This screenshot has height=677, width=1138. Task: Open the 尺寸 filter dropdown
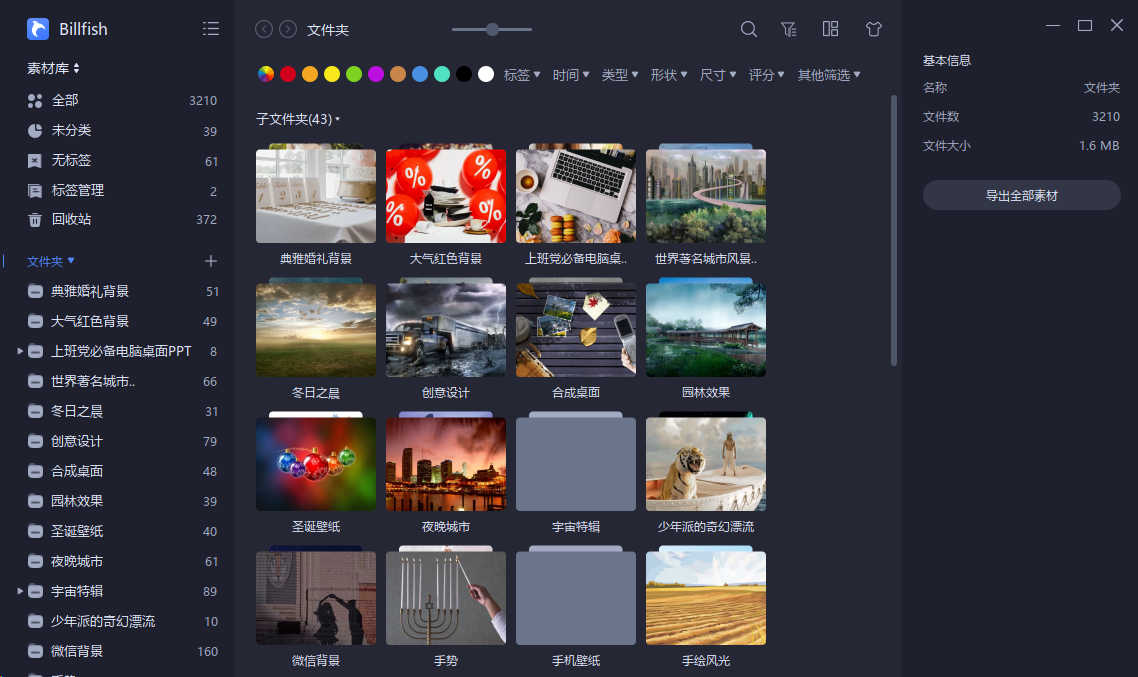coord(718,75)
